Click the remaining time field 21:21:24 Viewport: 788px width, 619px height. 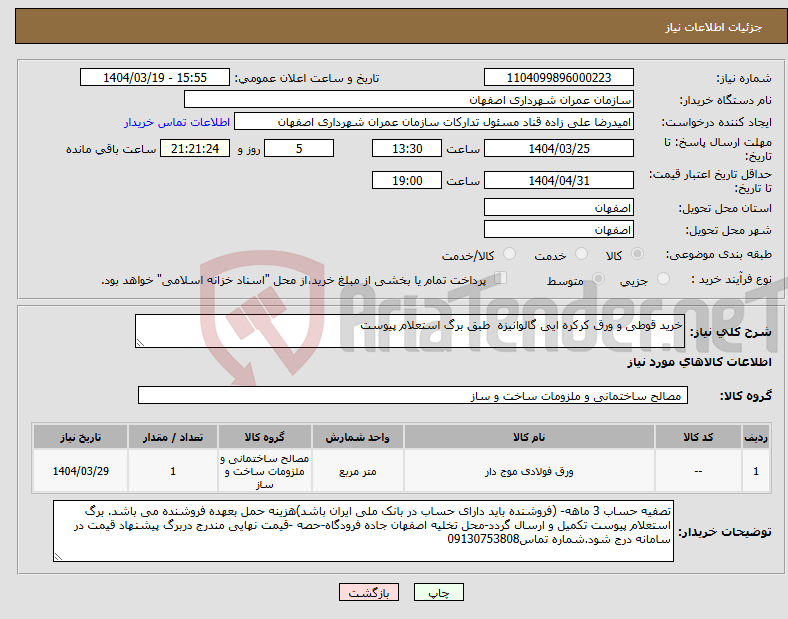point(195,148)
